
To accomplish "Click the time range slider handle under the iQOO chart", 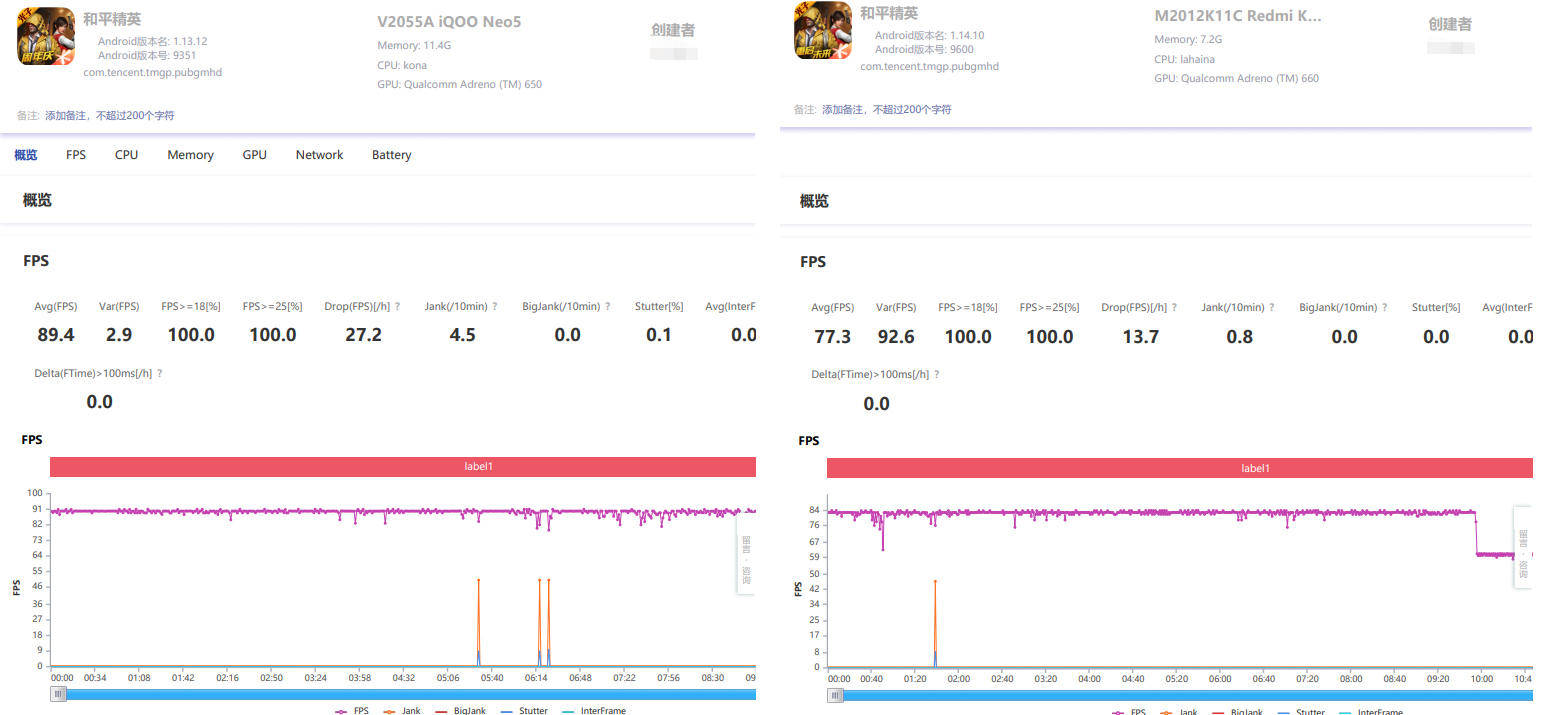I will coord(59,693).
